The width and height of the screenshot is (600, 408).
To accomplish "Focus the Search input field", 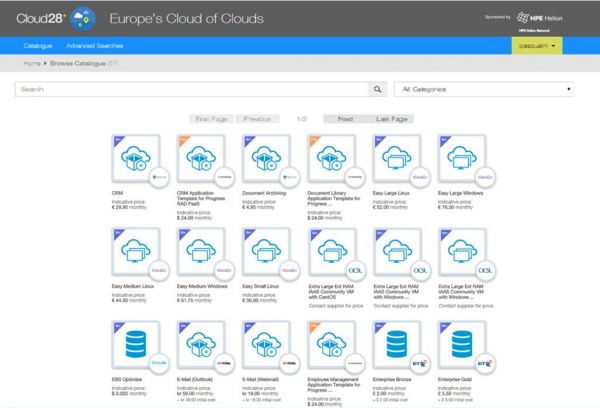I will pyautogui.click(x=190, y=89).
